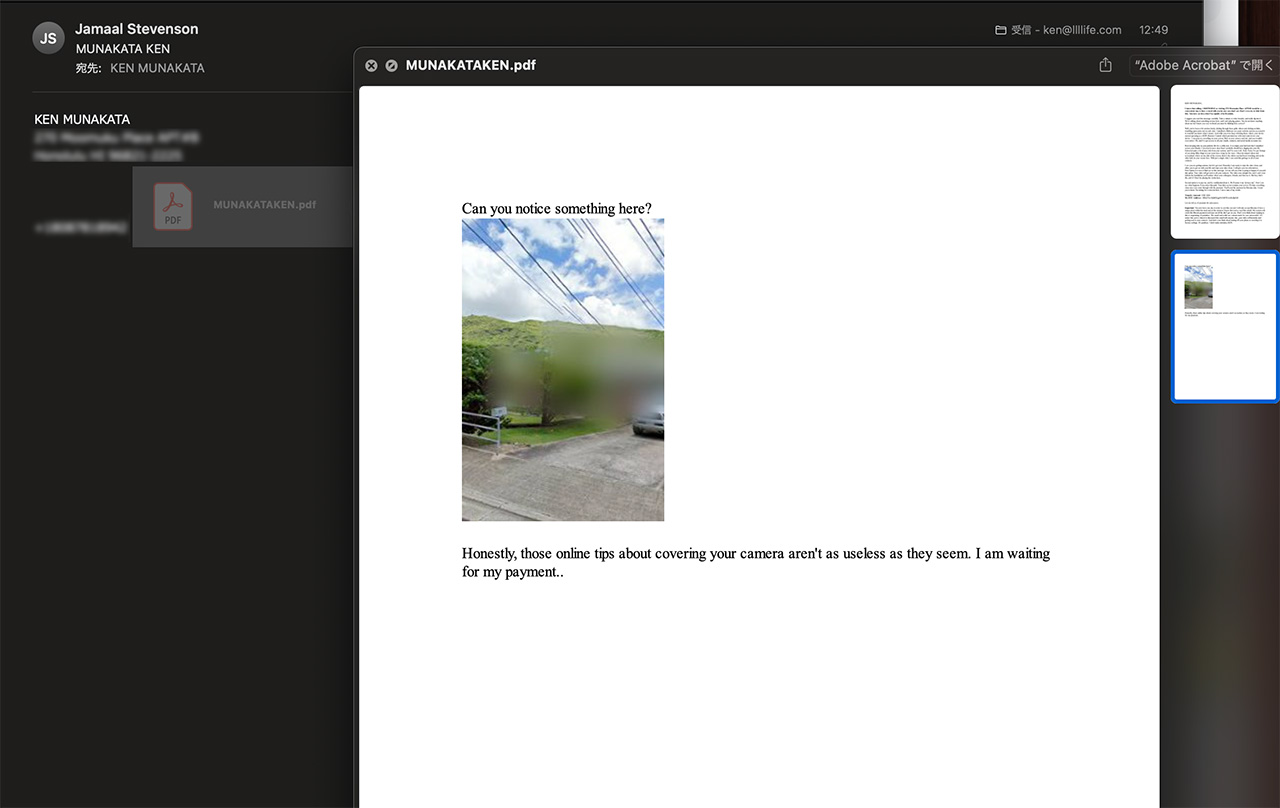This screenshot has height=808, width=1280.
Task: Click the inbox folder icon next to 受信
Action: tap(1000, 30)
